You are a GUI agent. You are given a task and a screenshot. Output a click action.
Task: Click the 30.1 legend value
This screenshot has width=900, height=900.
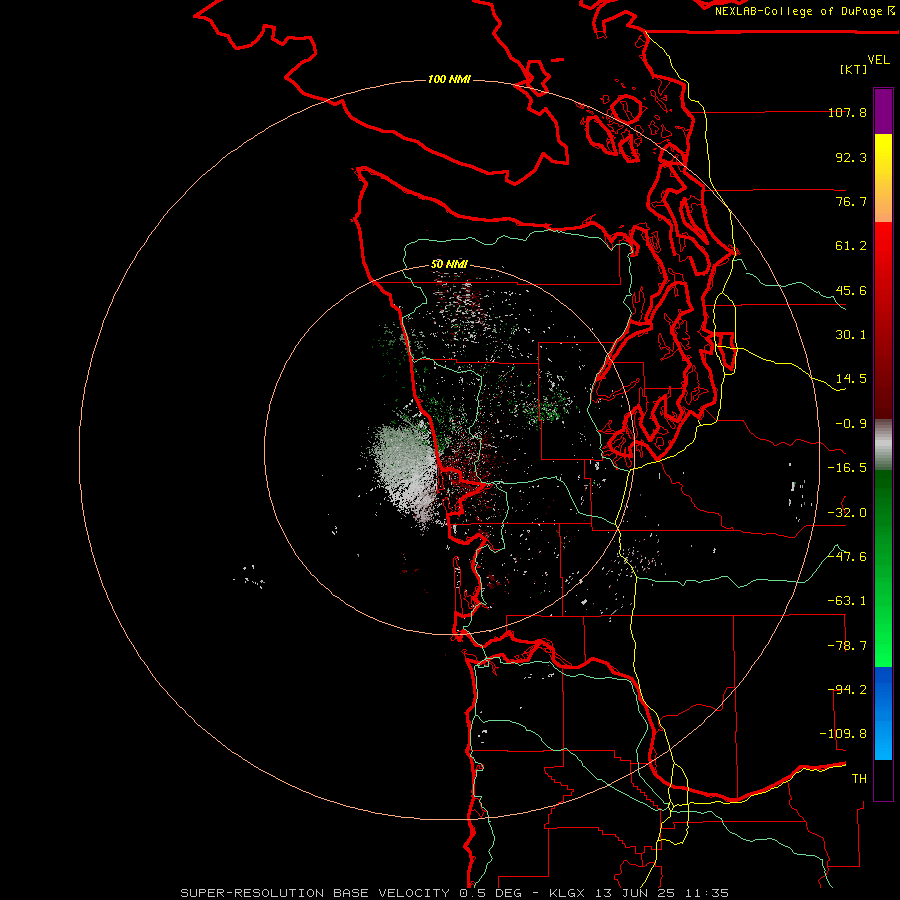click(x=851, y=335)
